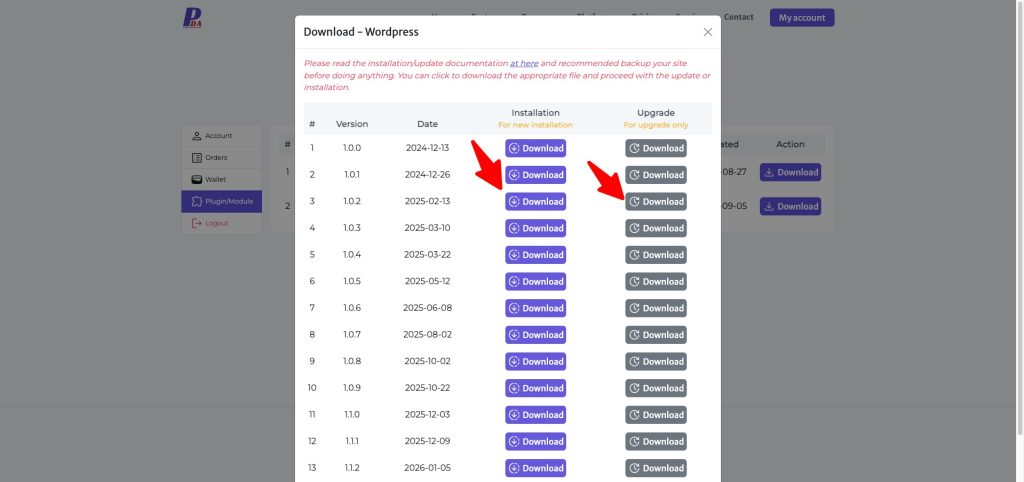Click upgrade clock icon for version 1.1.0
Image resolution: width=1024 pixels, height=482 pixels.
pos(634,415)
